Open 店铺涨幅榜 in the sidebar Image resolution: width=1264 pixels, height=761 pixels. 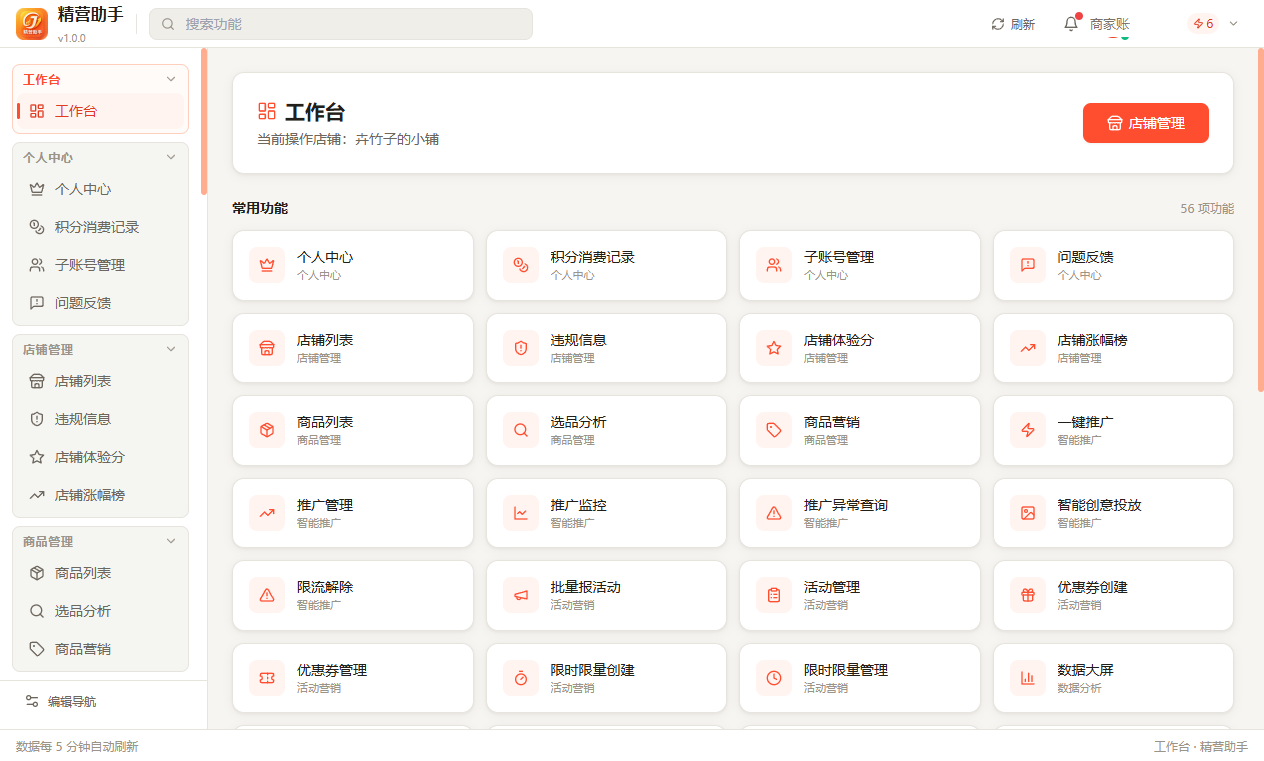[100, 495]
